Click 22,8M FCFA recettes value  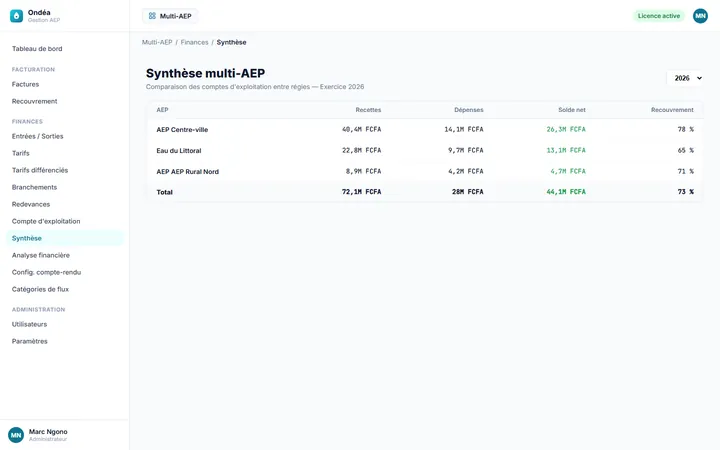pos(361,150)
